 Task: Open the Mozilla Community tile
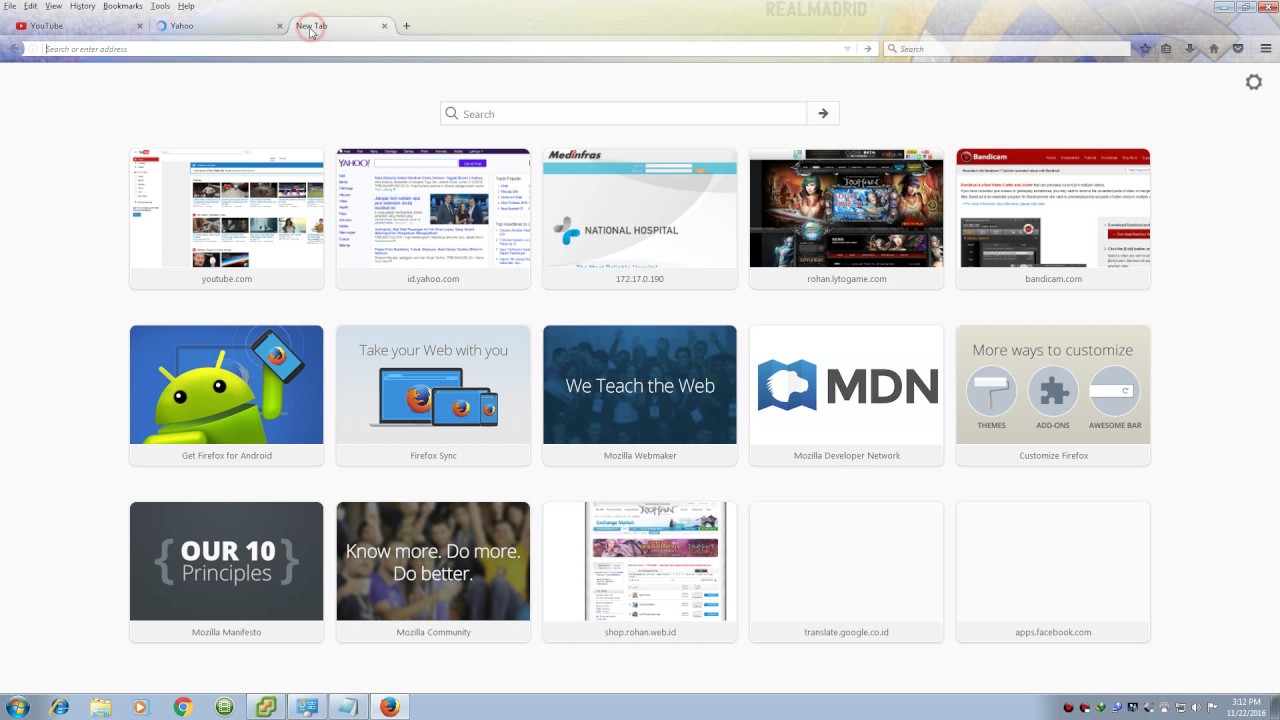[433, 572]
